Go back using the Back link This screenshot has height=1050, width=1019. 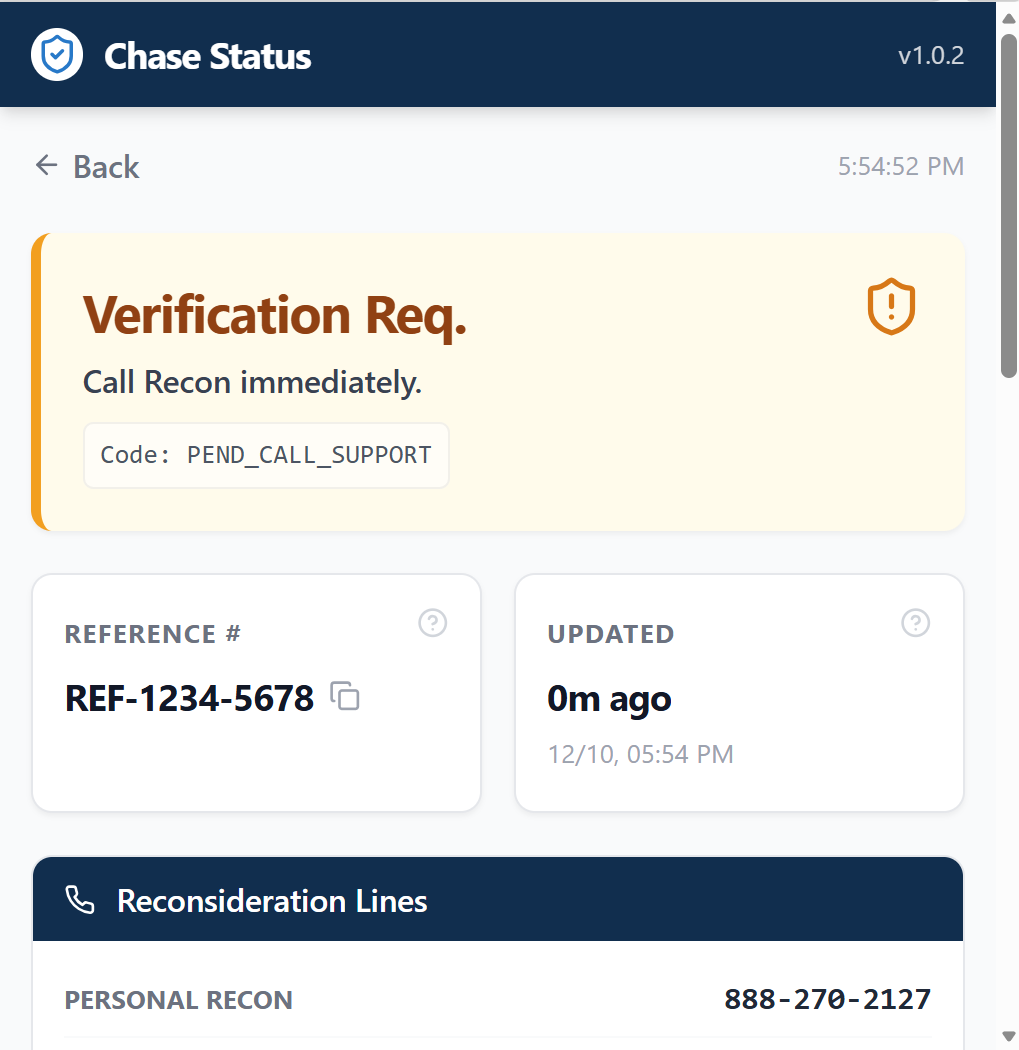pyautogui.click(x=105, y=167)
